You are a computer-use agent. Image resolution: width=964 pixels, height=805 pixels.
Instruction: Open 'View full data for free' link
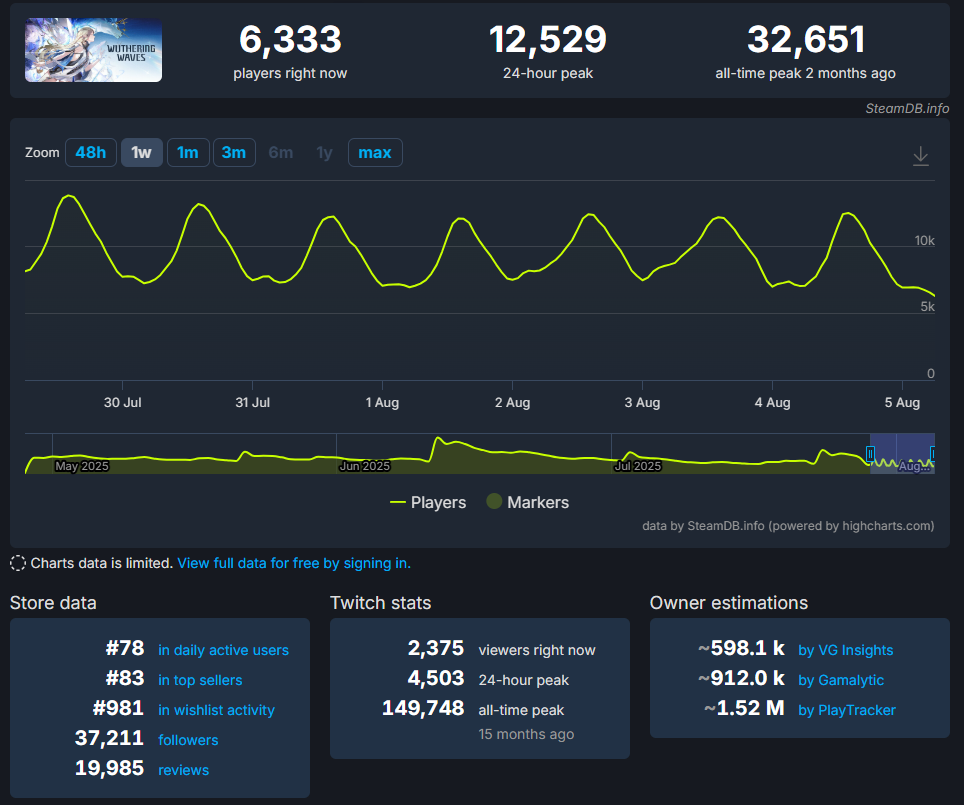tap(294, 563)
